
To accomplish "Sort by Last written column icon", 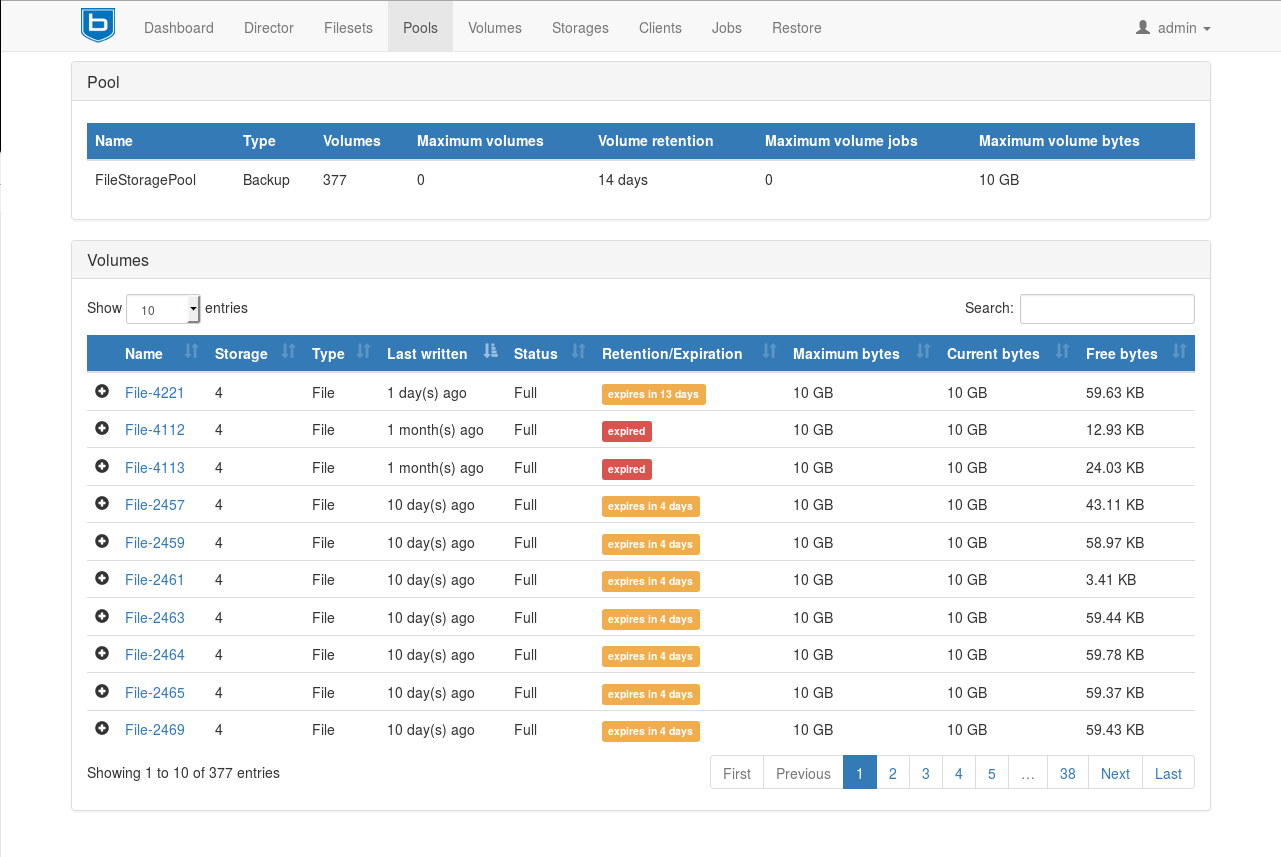I will 490,352.
